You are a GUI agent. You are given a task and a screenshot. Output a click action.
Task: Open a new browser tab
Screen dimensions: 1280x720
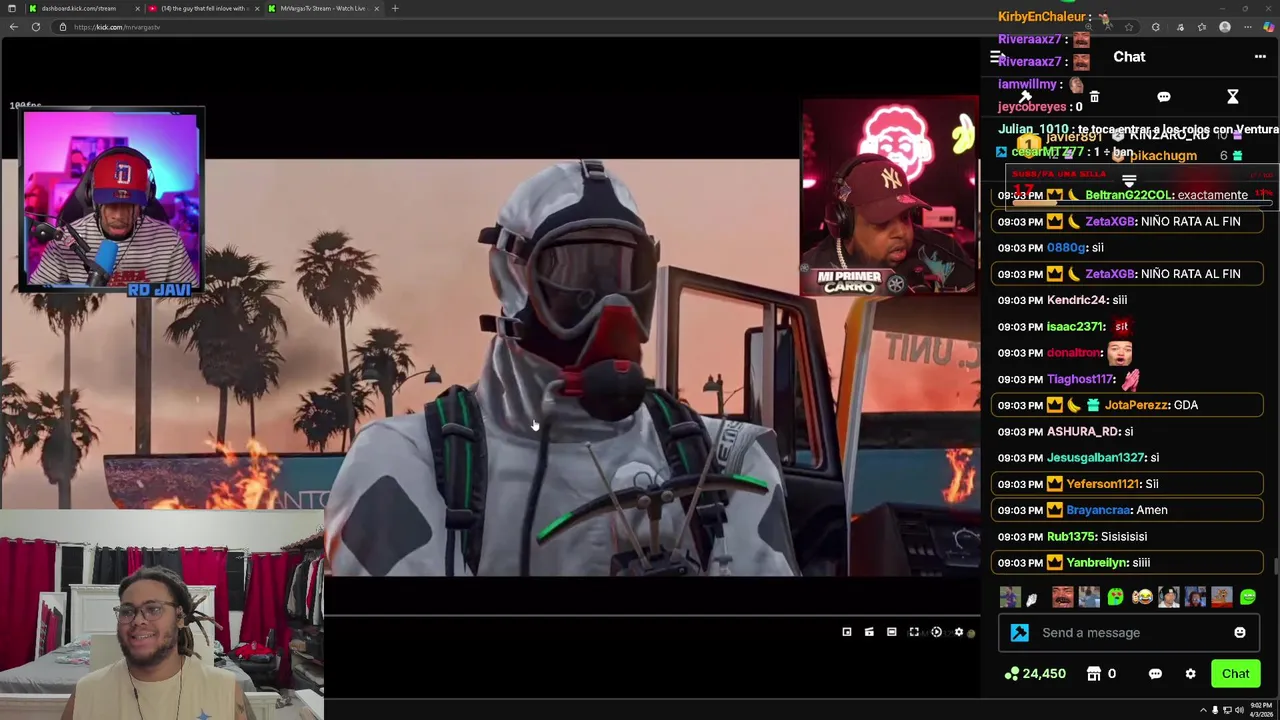[395, 8]
